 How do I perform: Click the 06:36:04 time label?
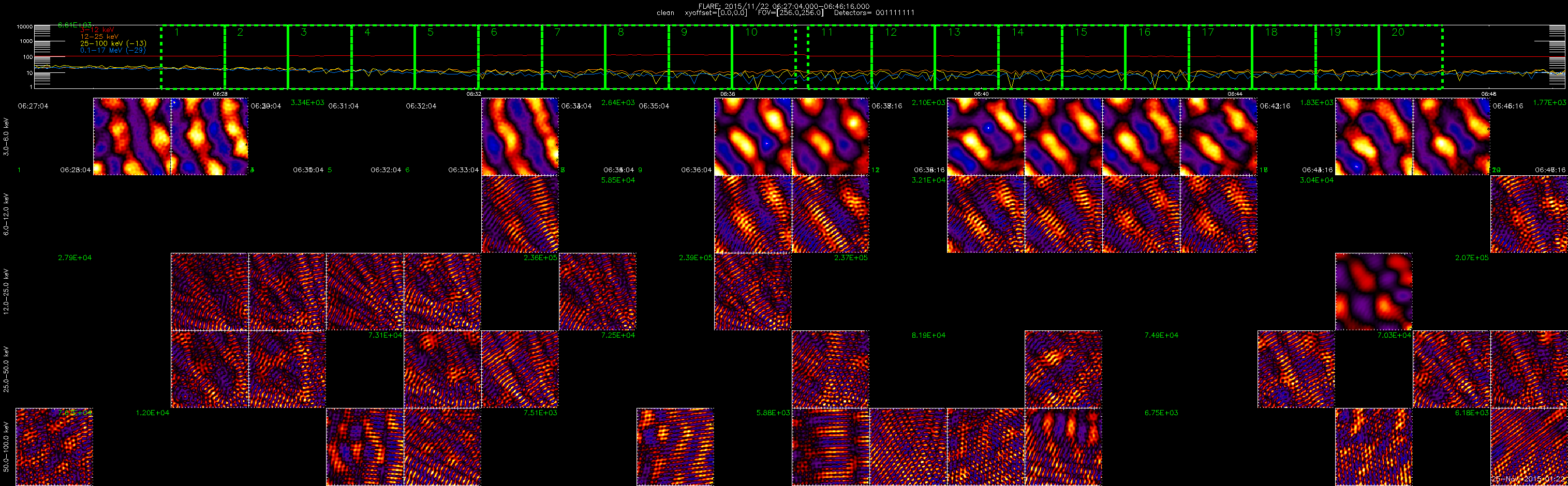pyautogui.click(x=697, y=170)
